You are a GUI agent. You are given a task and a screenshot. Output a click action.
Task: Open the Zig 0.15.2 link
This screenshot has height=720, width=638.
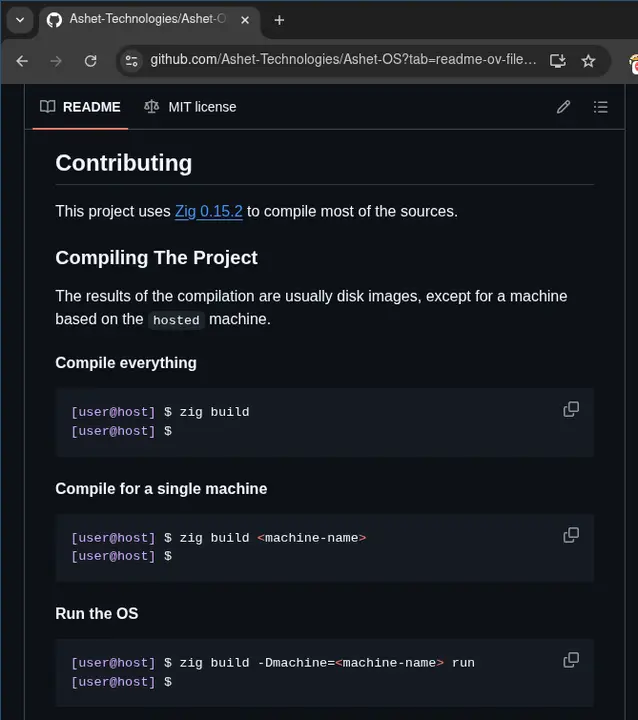(x=208, y=211)
